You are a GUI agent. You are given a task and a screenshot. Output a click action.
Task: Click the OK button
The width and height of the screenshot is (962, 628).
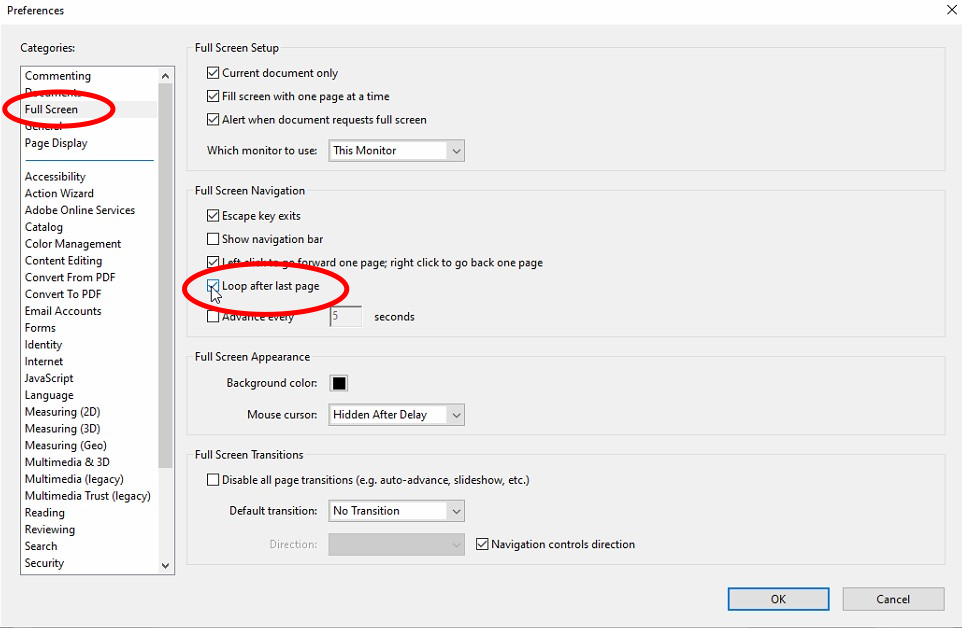pyautogui.click(x=778, y=599)
